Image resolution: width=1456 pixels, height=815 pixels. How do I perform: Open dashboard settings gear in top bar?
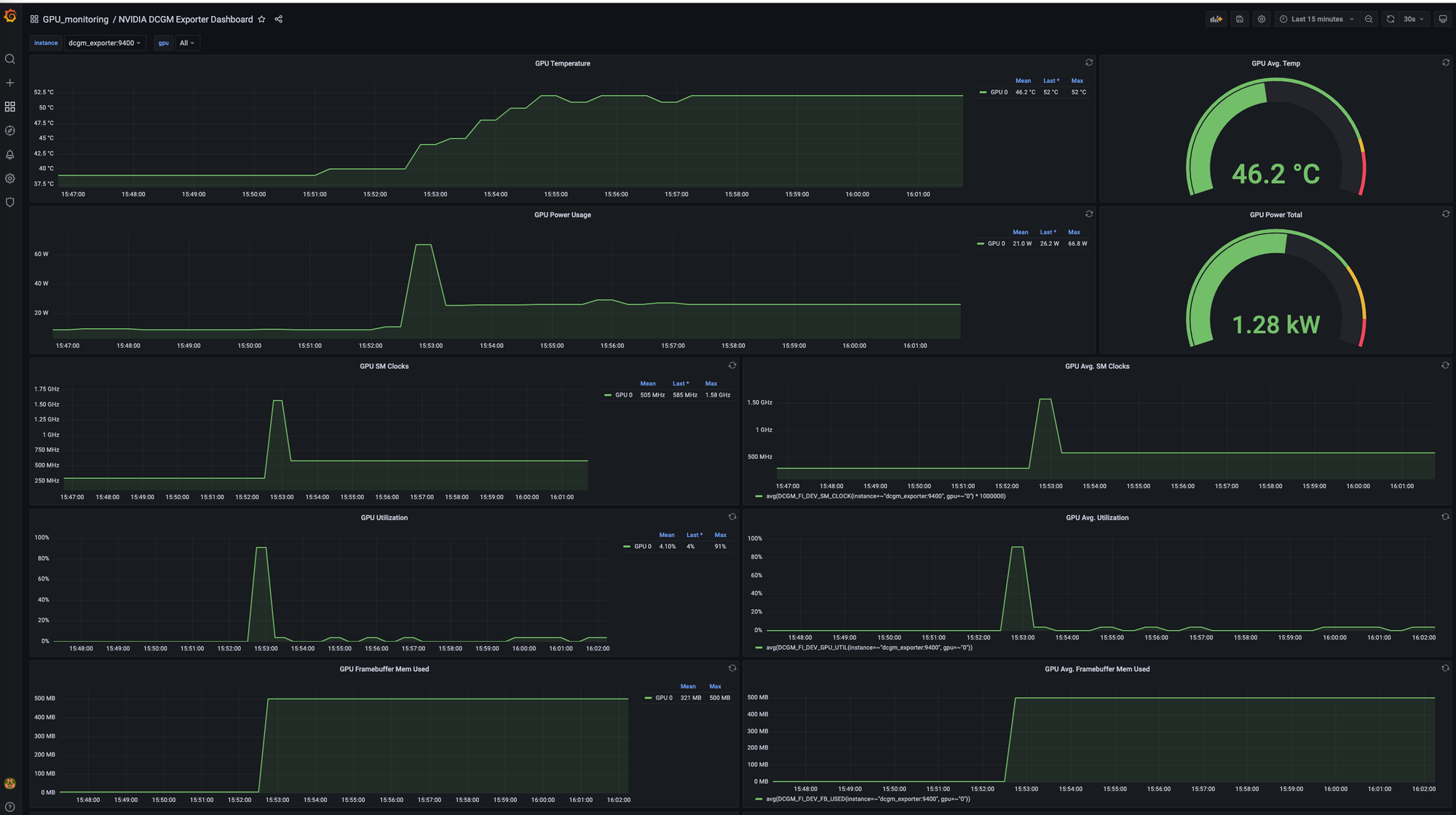tap(1262, 20)
